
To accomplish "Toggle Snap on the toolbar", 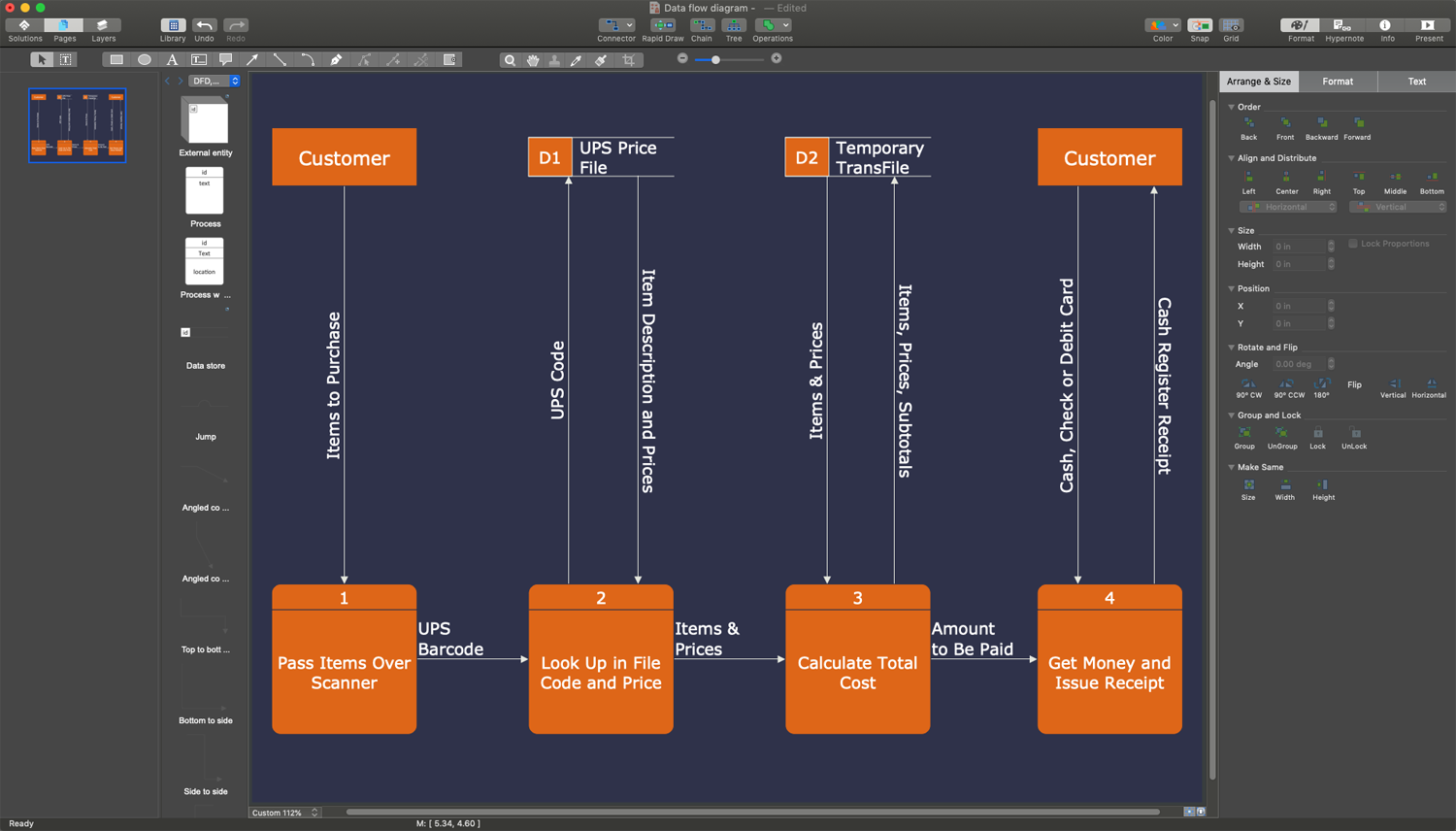I will coord(1200,29).
